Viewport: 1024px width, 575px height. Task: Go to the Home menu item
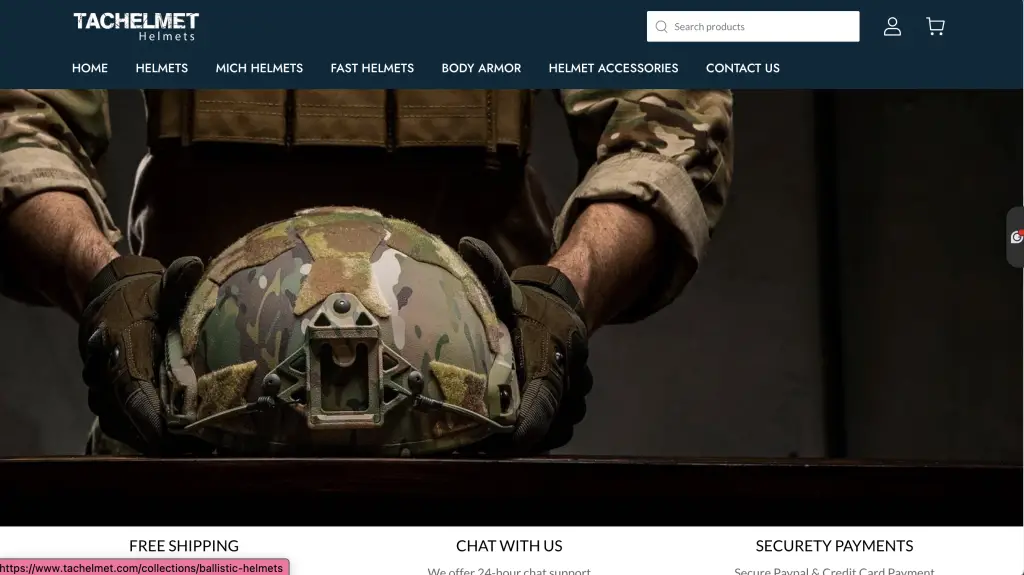(x=90, y=68)
